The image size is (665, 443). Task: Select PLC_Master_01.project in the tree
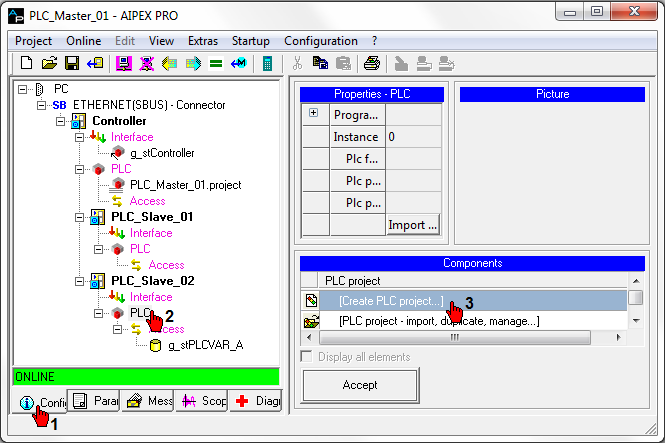[x=185, y=185]
